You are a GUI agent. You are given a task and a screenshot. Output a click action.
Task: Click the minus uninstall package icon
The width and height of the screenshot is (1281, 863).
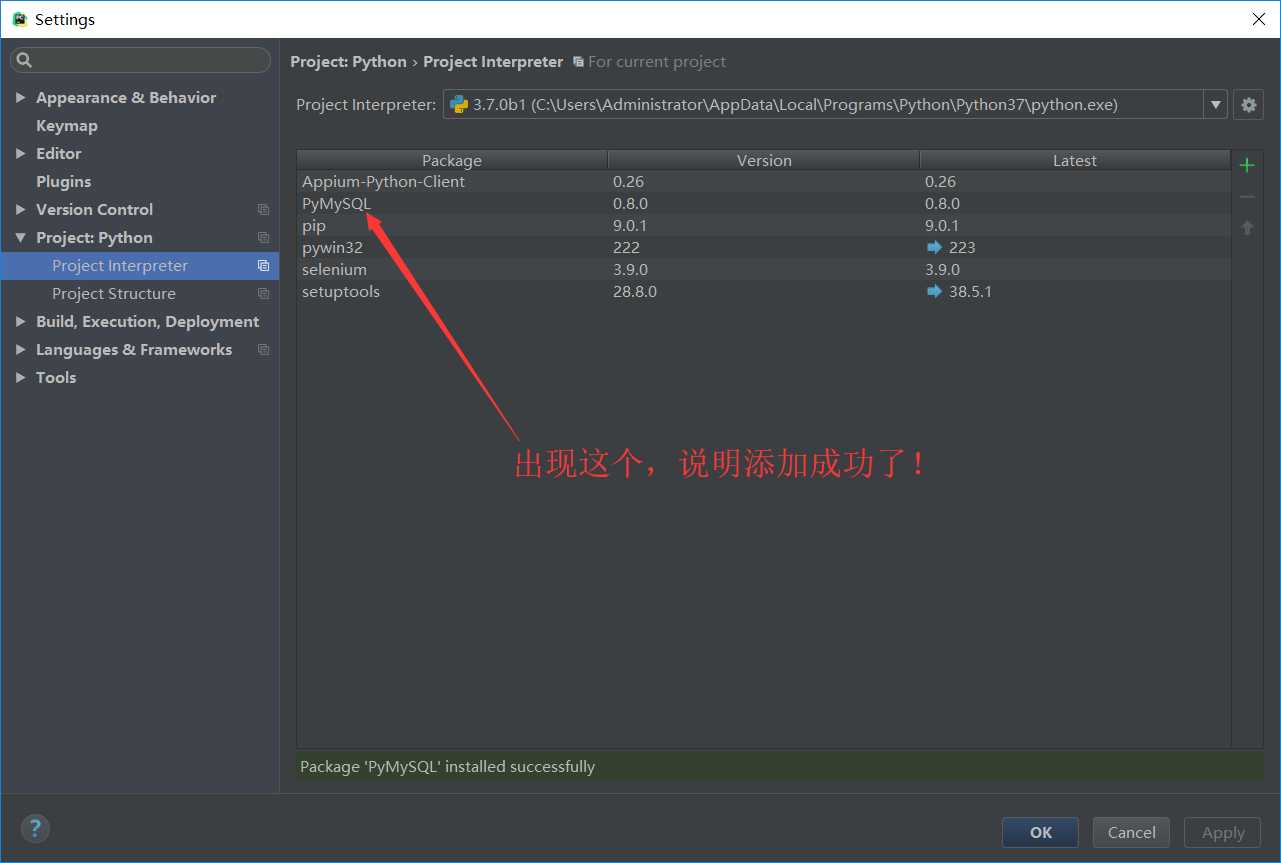click(x=1247, y=197)
